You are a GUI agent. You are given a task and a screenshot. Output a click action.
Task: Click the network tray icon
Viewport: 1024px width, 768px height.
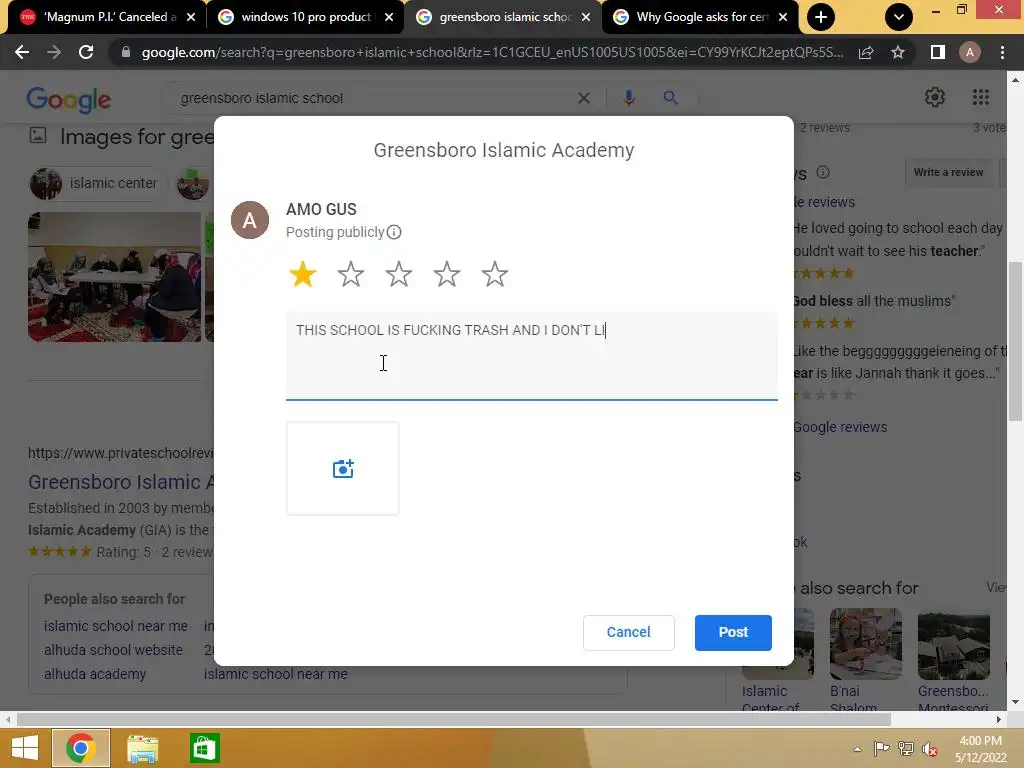point(906,749)
